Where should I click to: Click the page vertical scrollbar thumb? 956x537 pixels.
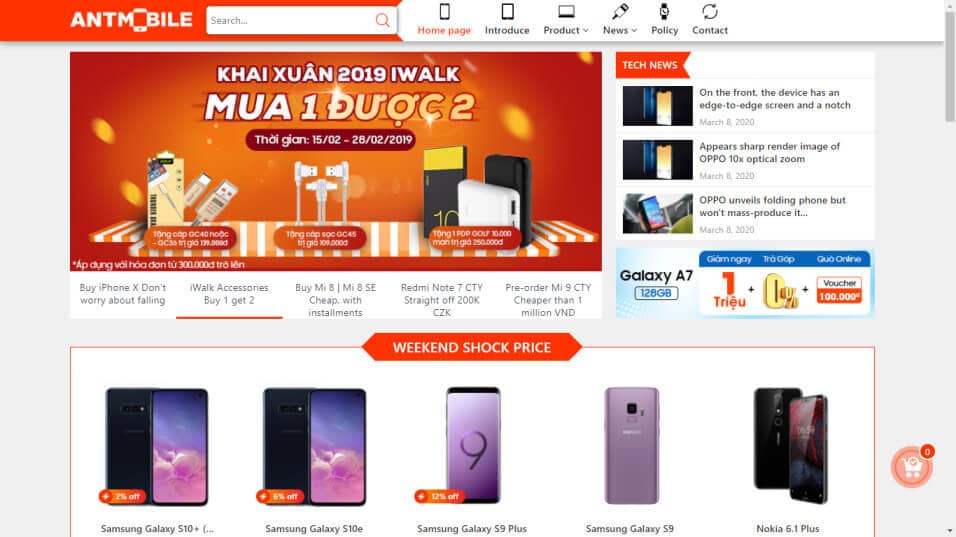click(950, 67)
